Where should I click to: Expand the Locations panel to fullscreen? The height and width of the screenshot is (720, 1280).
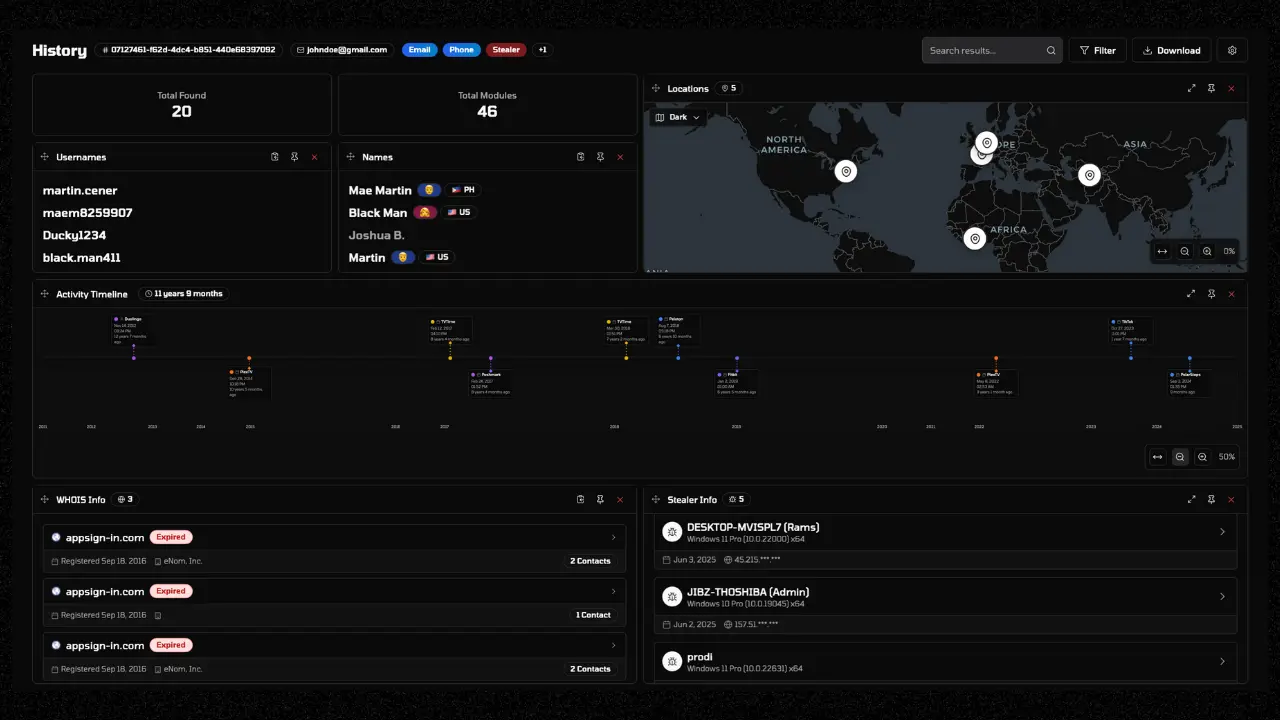(x=1192, y=88)
